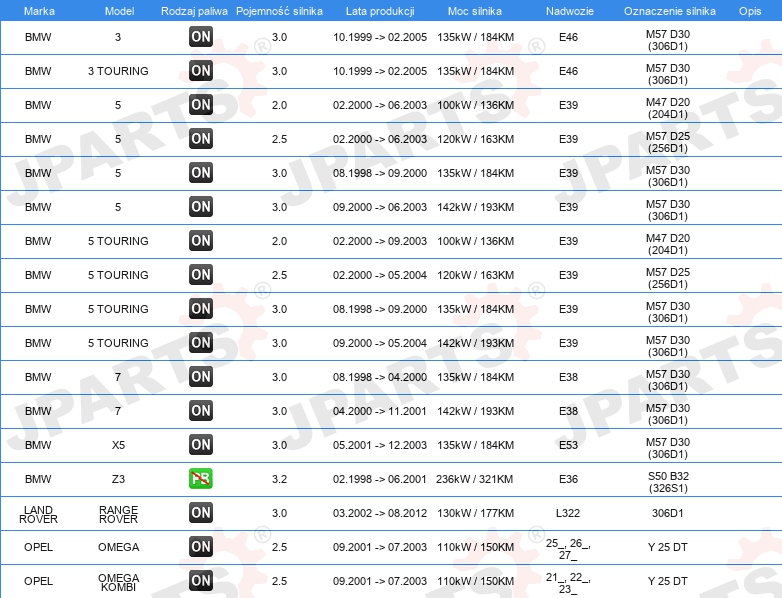Click the Model column header
Image resolution: width=782 pixels, height=598 pixels.
pyautogui.click(x=119, y=11)
